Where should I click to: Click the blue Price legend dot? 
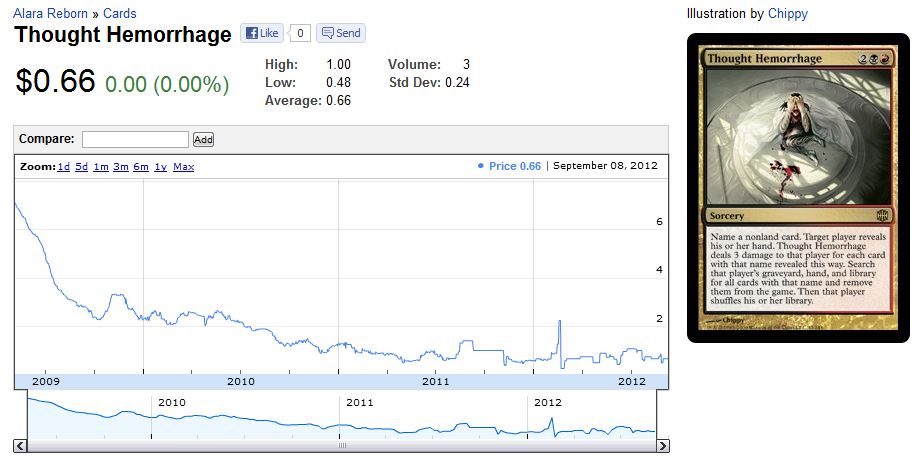(x=480, y=166)
